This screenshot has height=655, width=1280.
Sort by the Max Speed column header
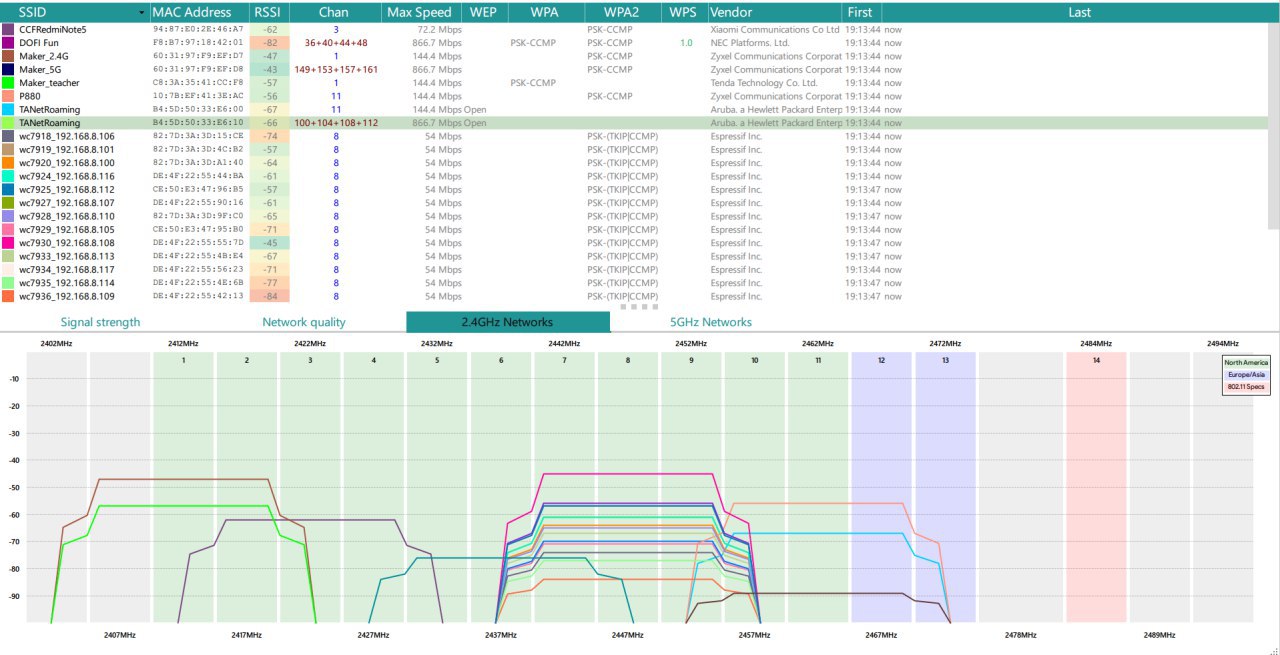(420, 12)
